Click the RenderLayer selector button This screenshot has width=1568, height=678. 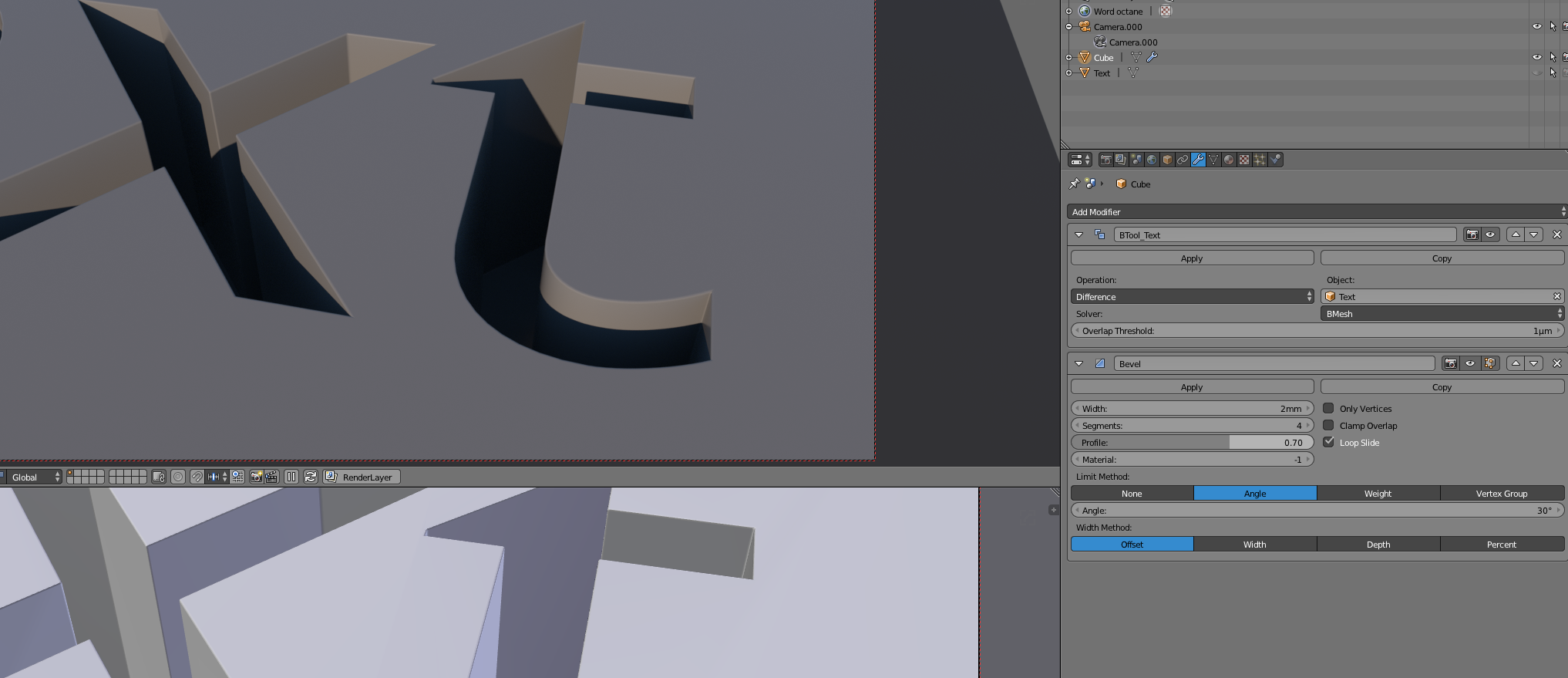[x=362, y=477]
